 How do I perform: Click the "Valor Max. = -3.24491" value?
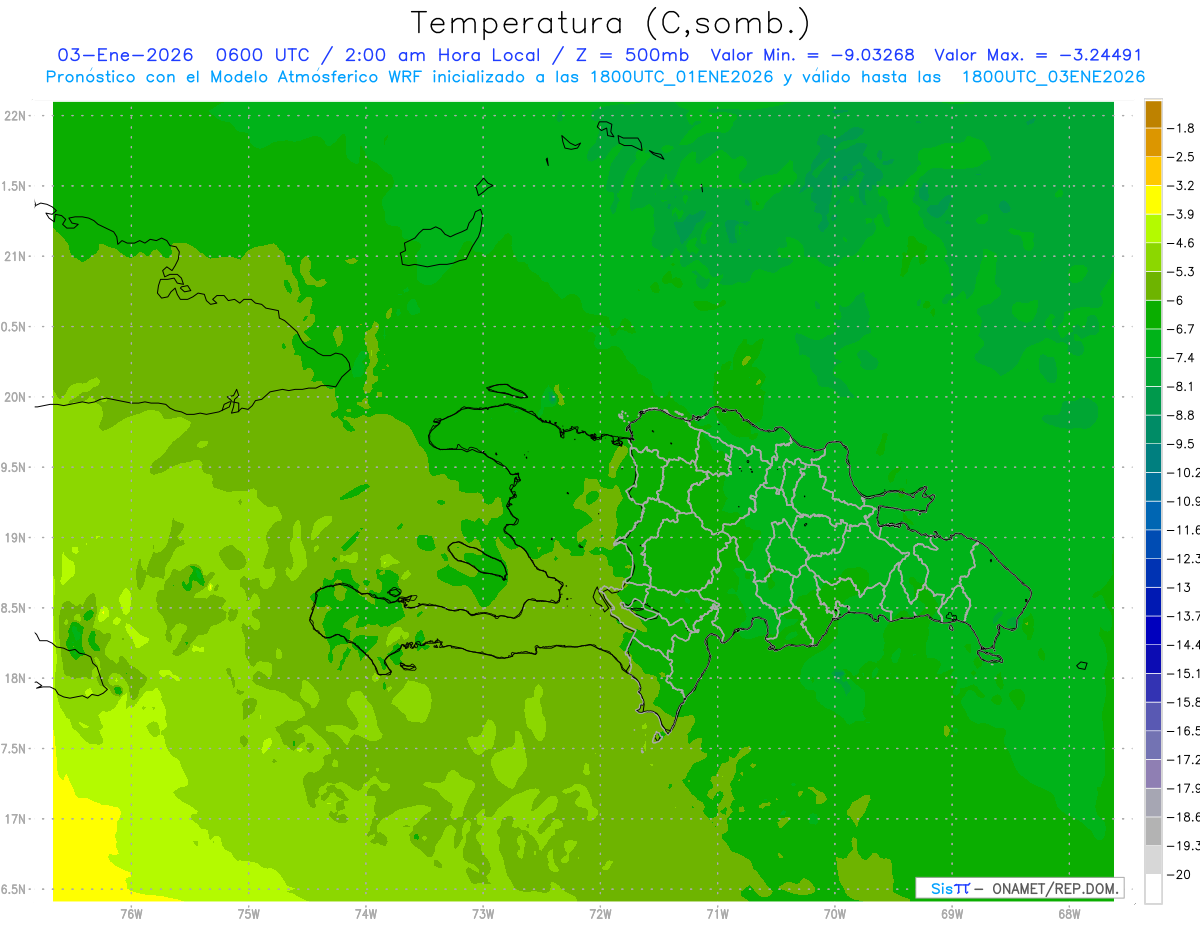(1038, 56)
